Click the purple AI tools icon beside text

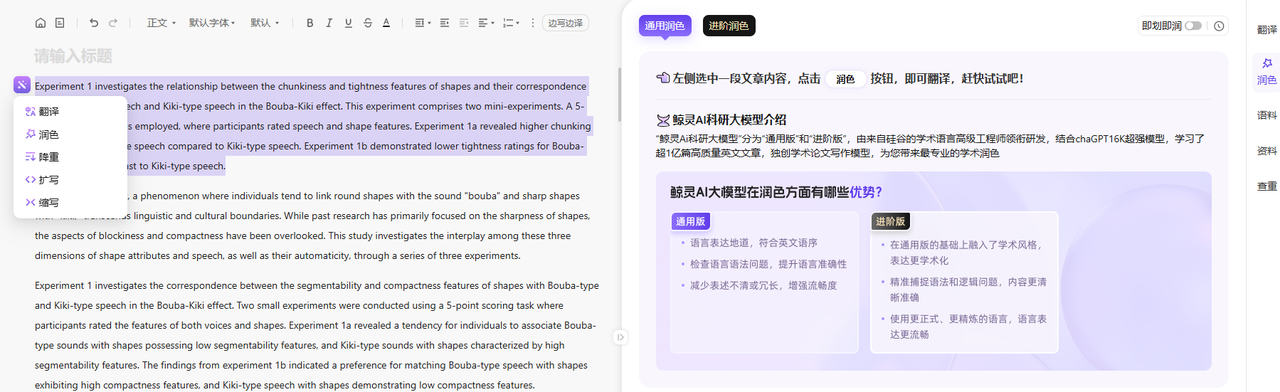(22, 86)
